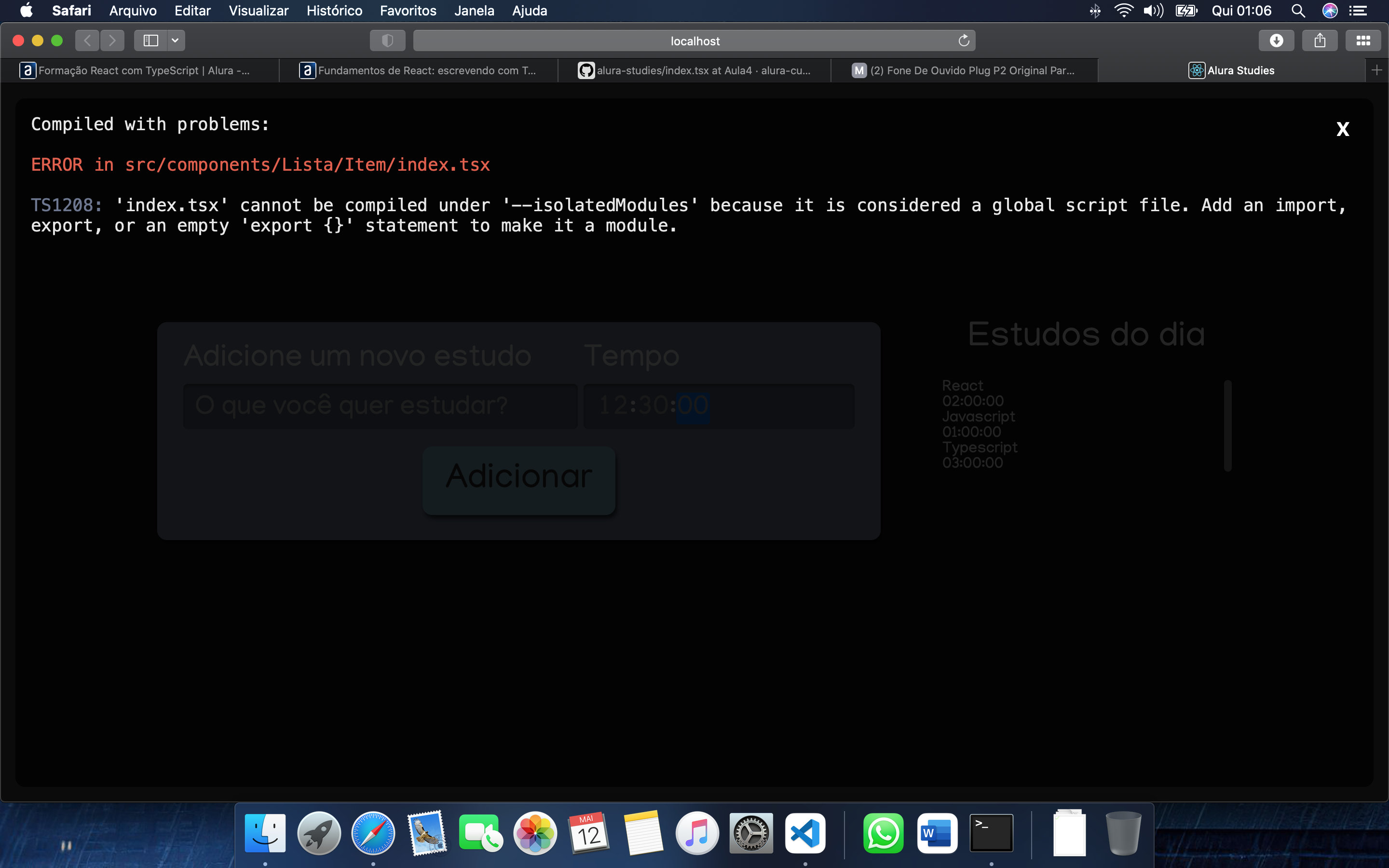1389x868 pixels.
Task: Open FaceTime from the Dock
Action: [480, 833]
